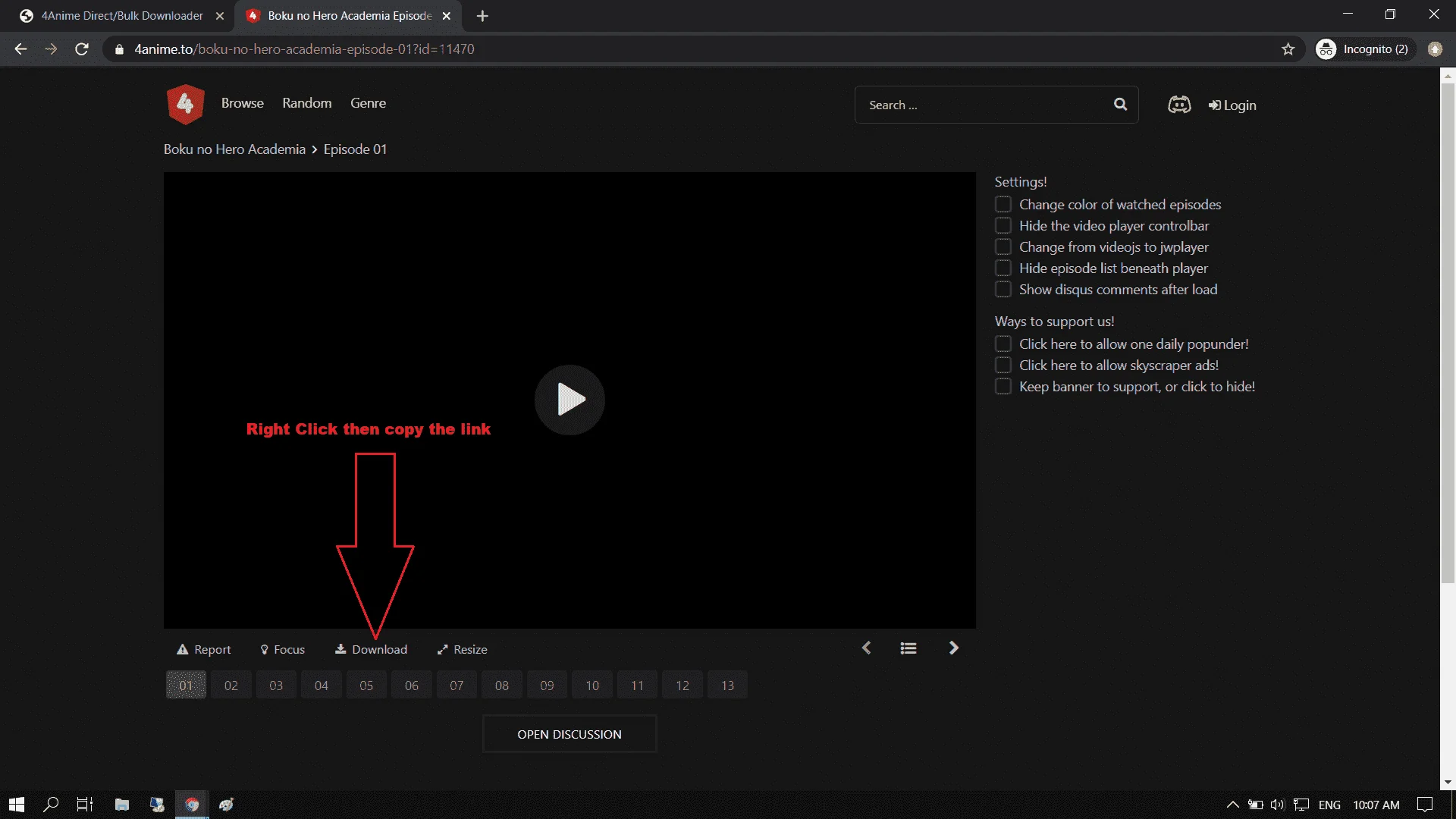This screenshot has width=1456, height=819.
Task: Open Boku no Hero Academia breadcrumb link
Action: (x=234, y=149)
